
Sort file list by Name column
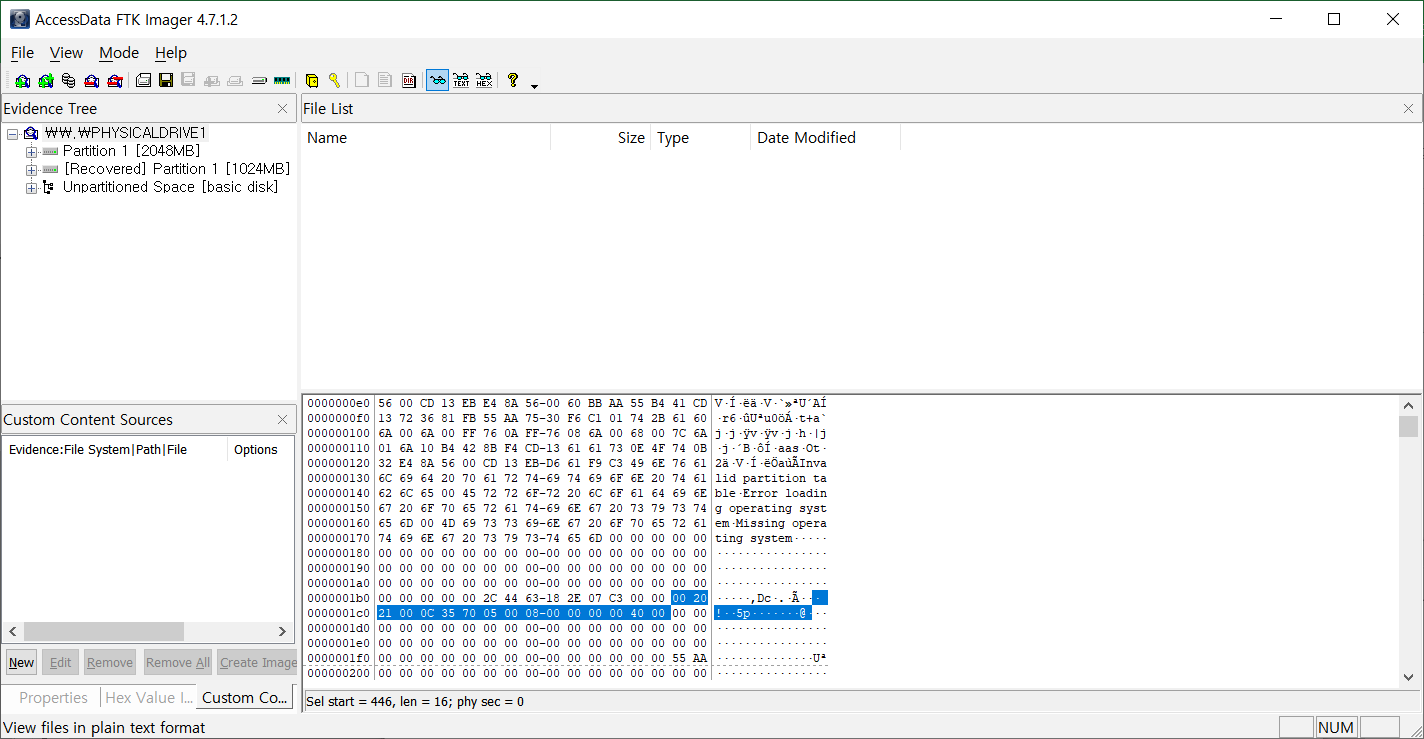[x=426, y=138]
